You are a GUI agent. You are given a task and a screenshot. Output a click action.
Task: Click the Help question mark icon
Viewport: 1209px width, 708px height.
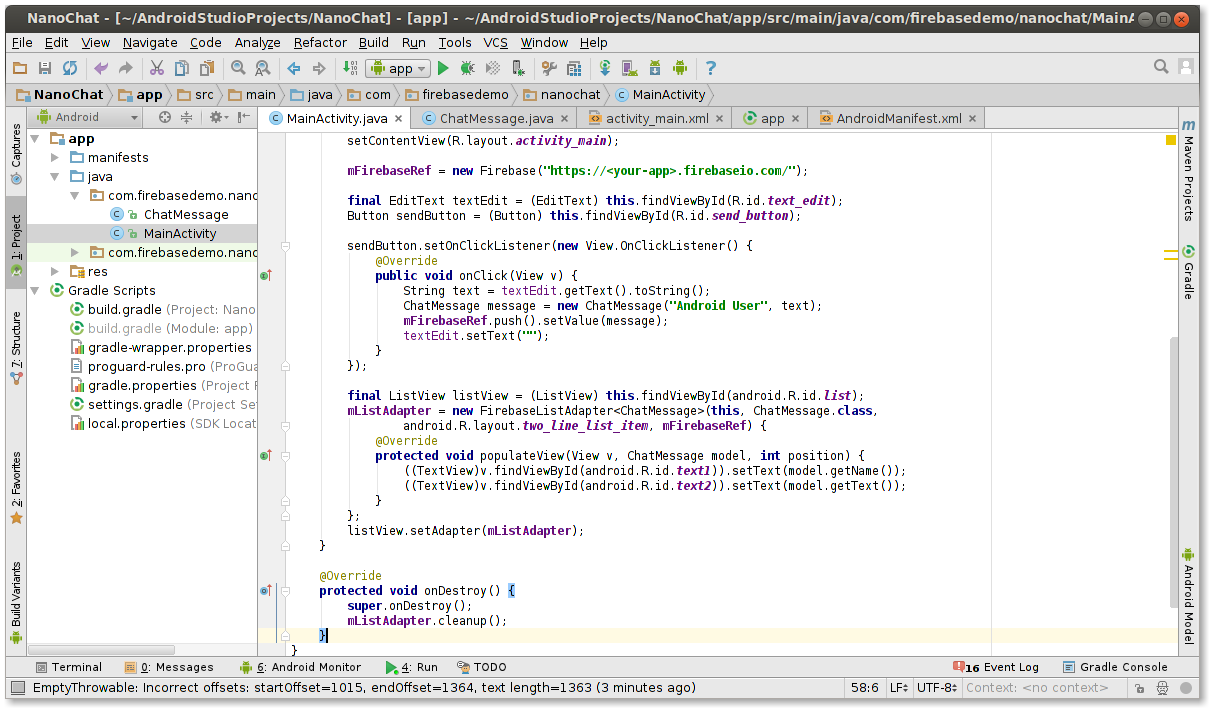711,68
